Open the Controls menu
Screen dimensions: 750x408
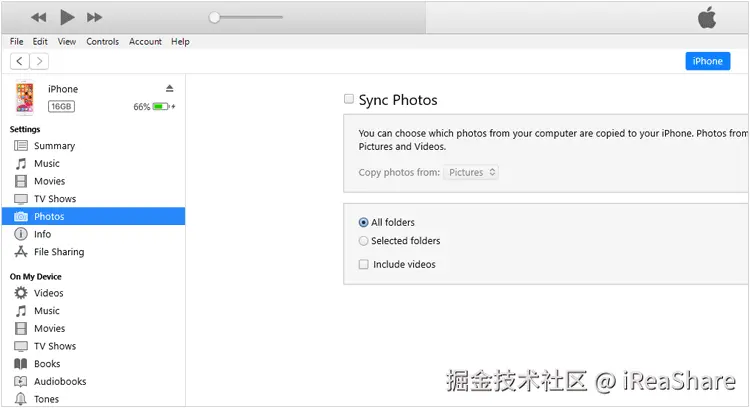pos(102,42)
